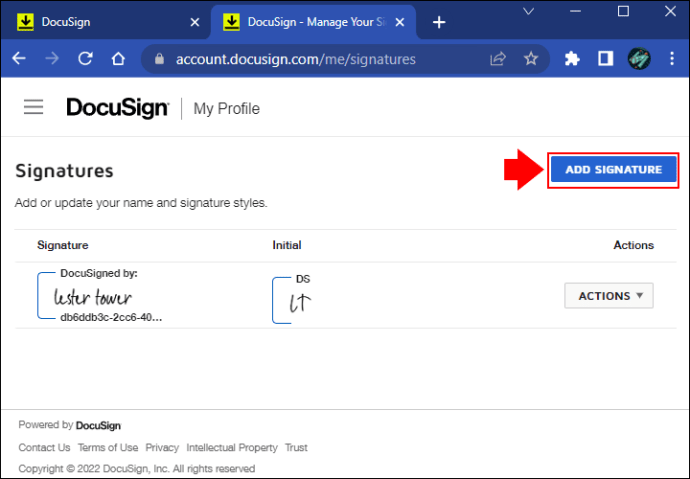
Task: Click the browser Back arrow
Action: coord(19,59)
